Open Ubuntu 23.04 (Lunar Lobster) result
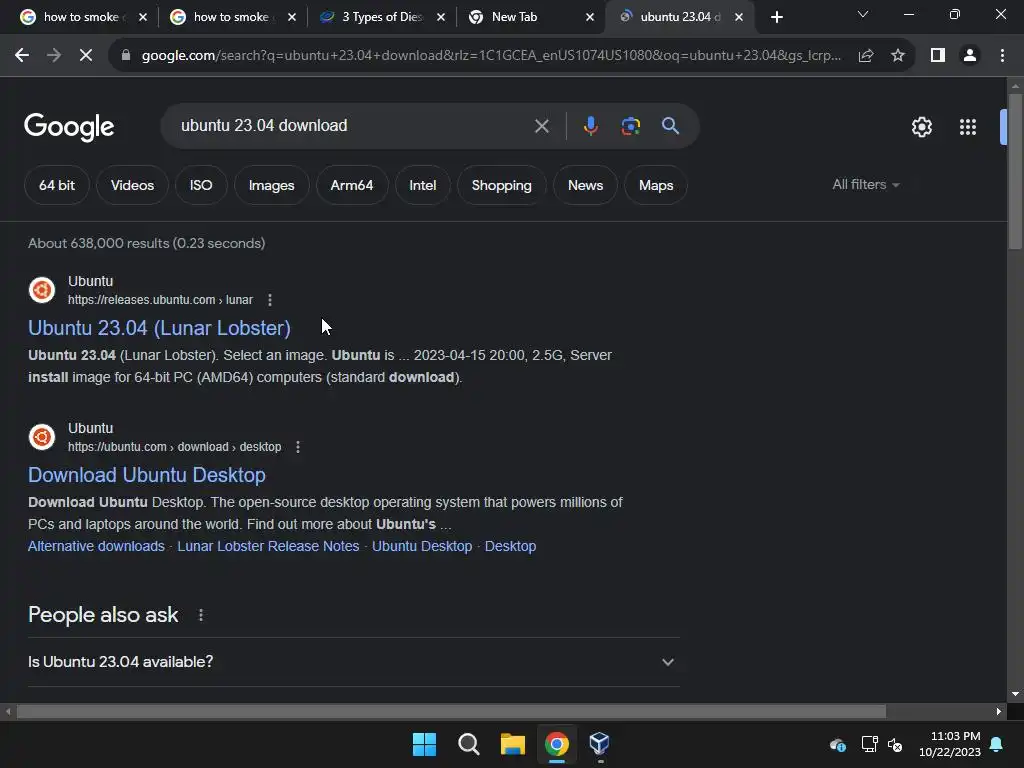Viewport: 1024px width, 768px height. (x=159, y=328)
